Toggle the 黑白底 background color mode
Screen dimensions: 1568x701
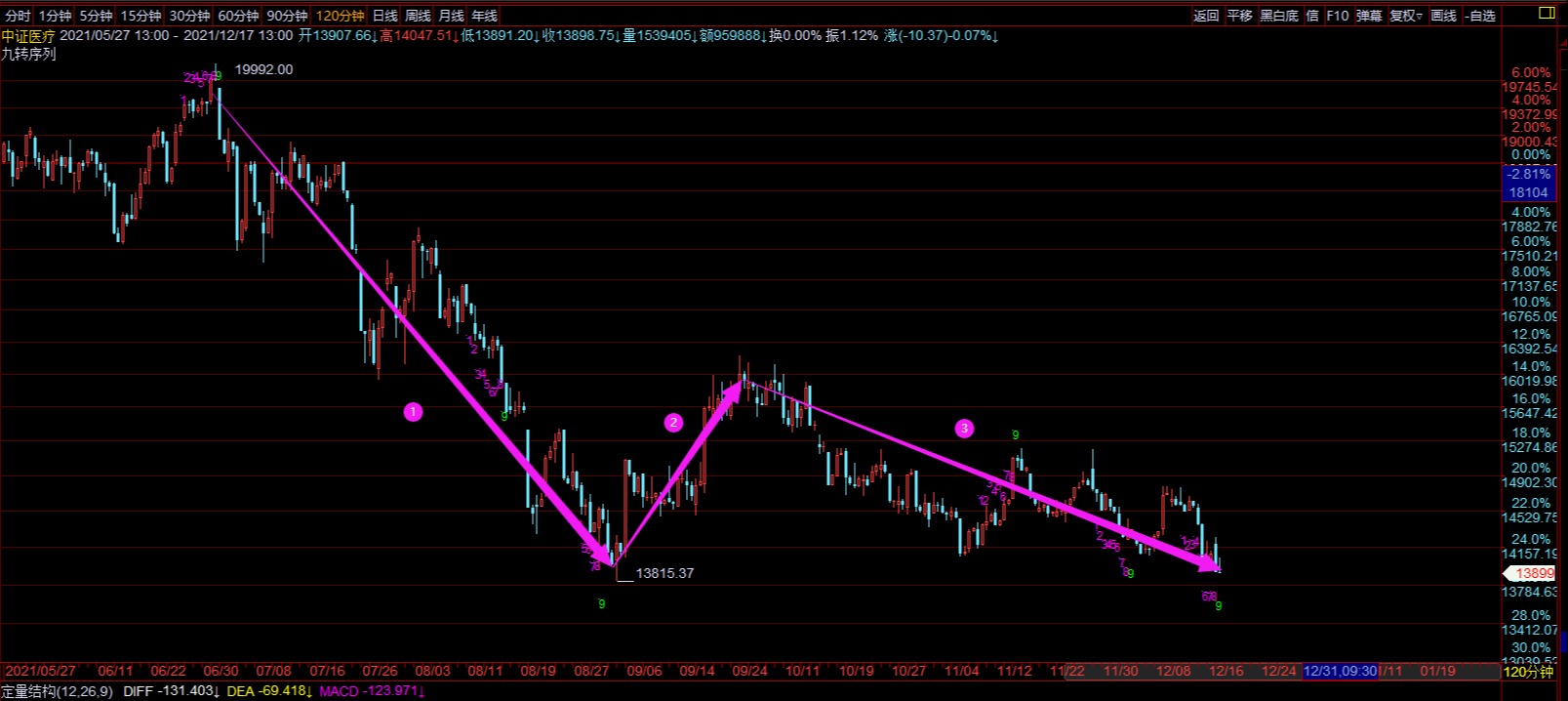[1279, 16]
